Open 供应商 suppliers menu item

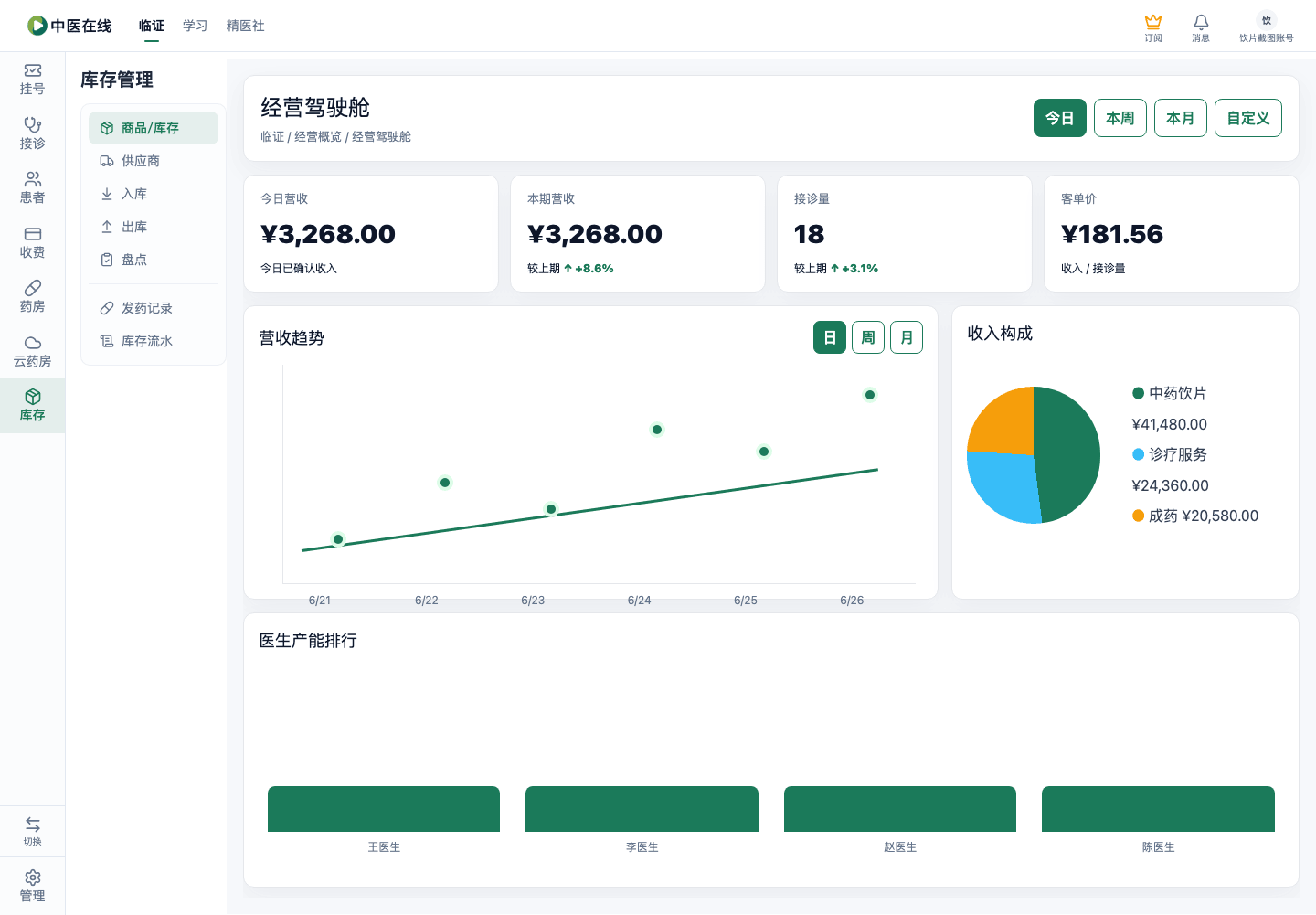(154, 161)
